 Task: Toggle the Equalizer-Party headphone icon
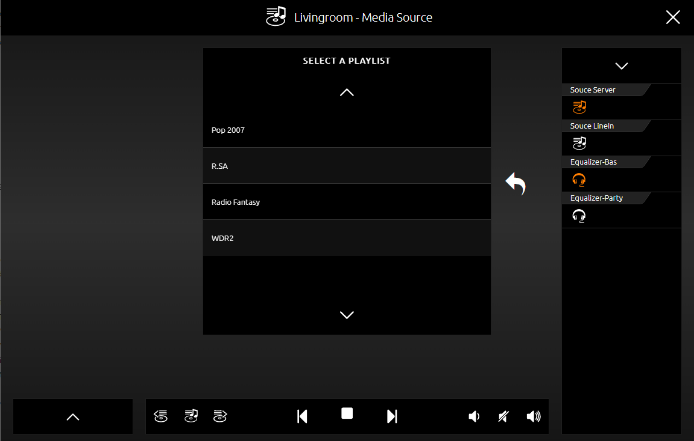579,216
